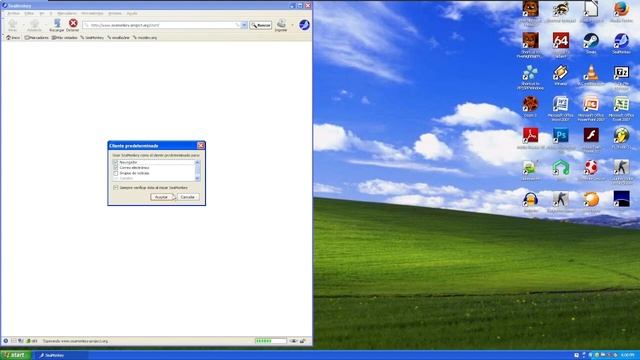Image resolution: width=640 pixels, height=360 pixels.
Task: Click the dialog list scroll up arrow
Action: point(198,162)
